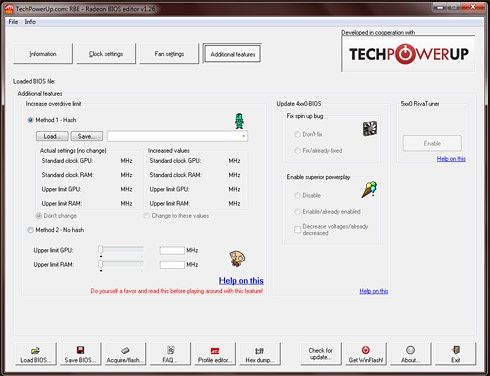
Task: Click the 'Increased values' heading
Action: tap(169, 151)
